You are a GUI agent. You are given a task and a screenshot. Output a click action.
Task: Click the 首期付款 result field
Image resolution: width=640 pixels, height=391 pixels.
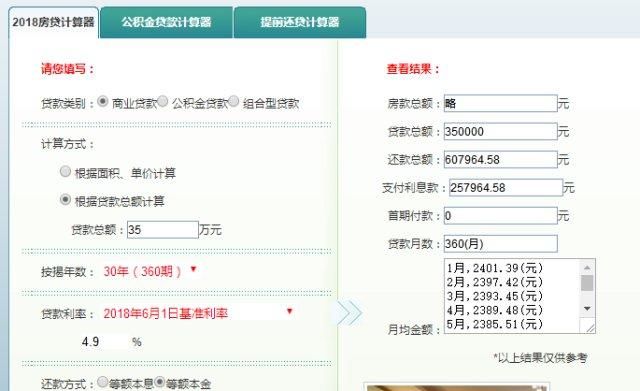(x=500, y=215)
